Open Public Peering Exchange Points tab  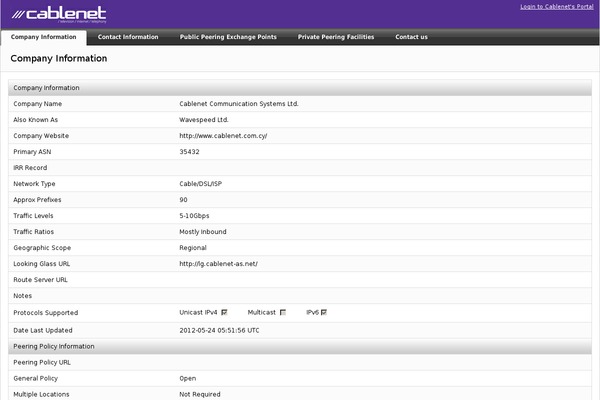[228, 37]
